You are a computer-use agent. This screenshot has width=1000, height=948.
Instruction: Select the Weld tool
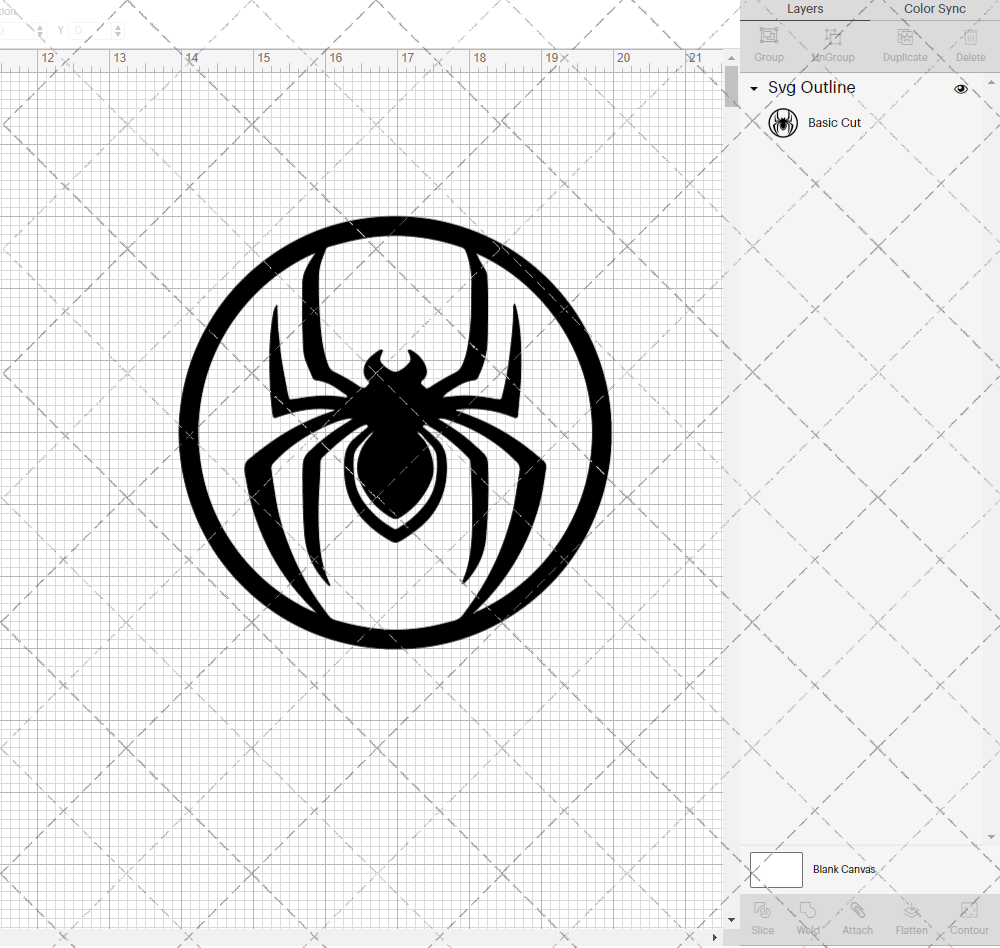[x=807, y=918]
